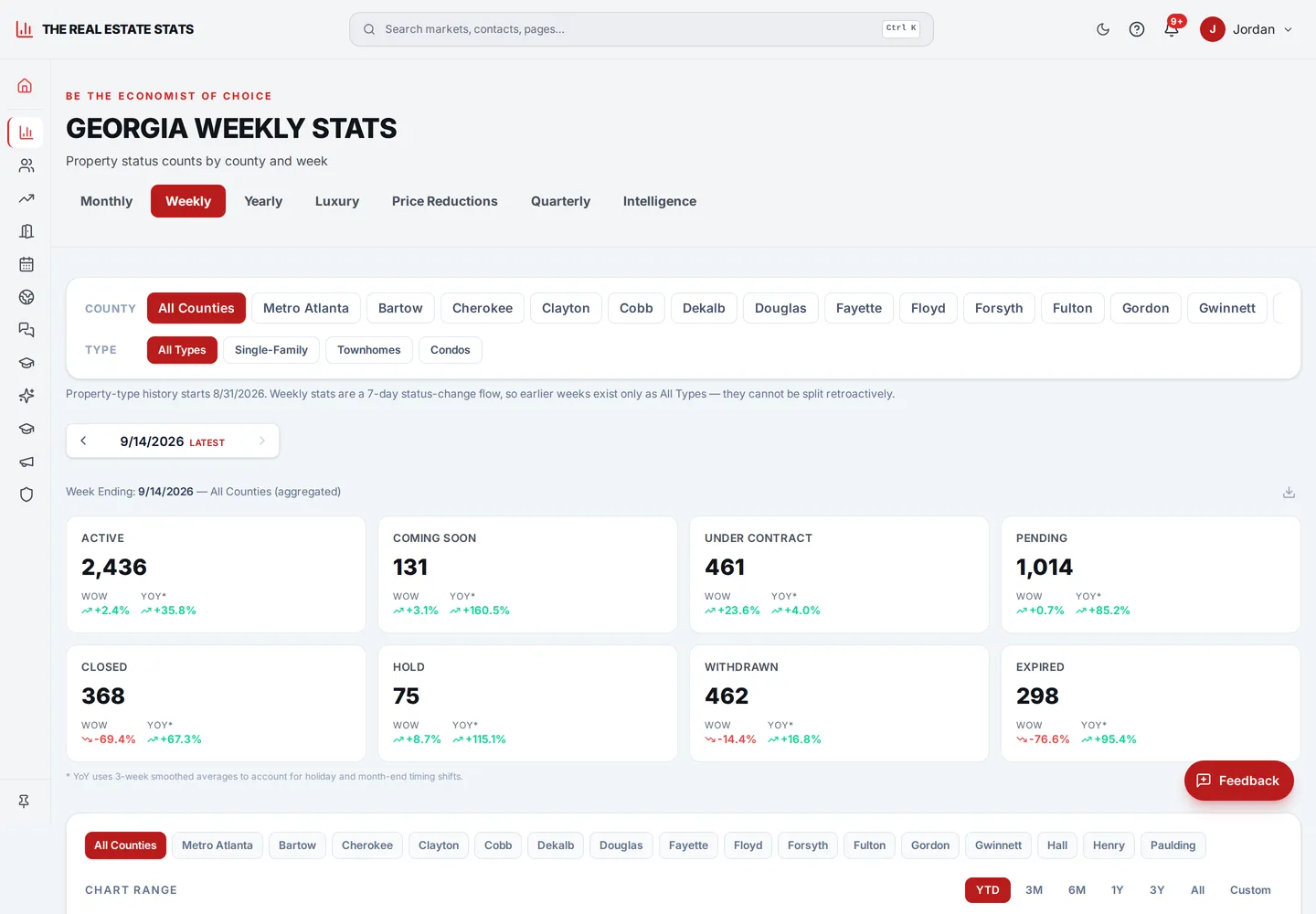Viewport: 1316px width, 914px height.
Task: Select Gwinnett county in top filter row
Action: click(x=1227, y=308)
